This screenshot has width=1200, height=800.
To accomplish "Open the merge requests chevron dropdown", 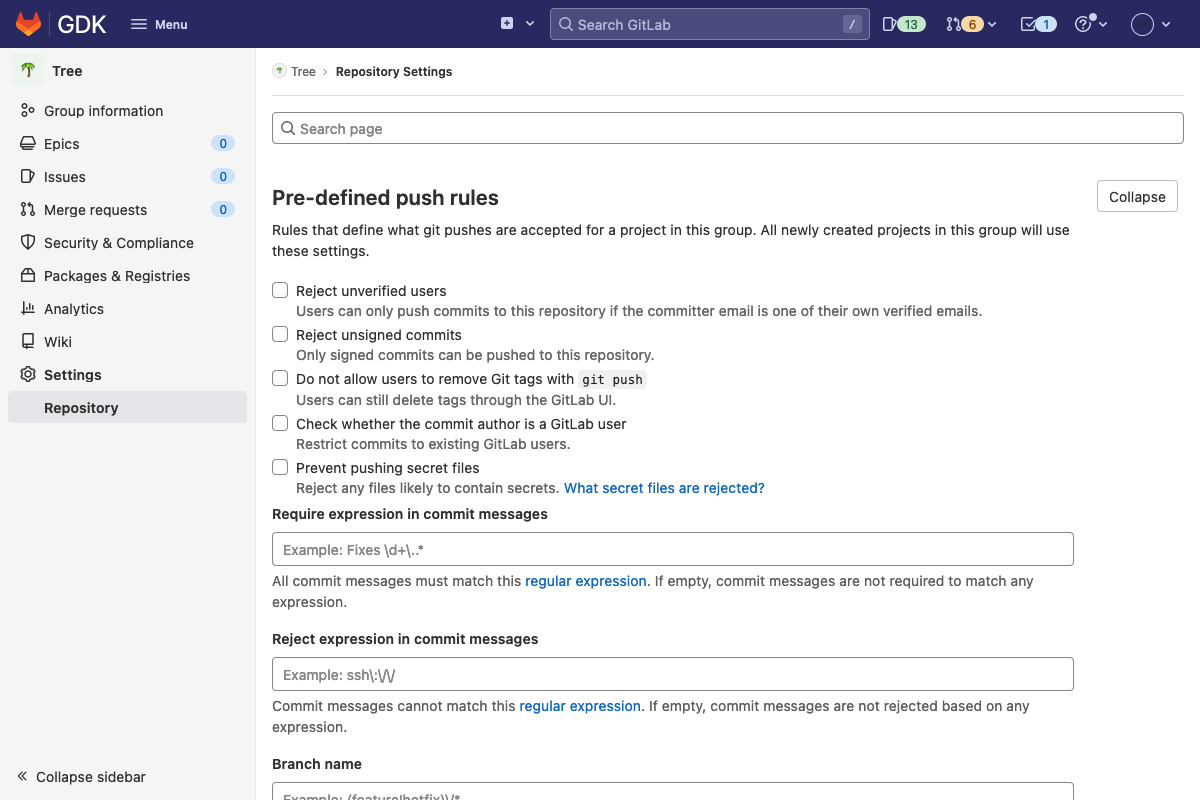I will click(991, 23).
